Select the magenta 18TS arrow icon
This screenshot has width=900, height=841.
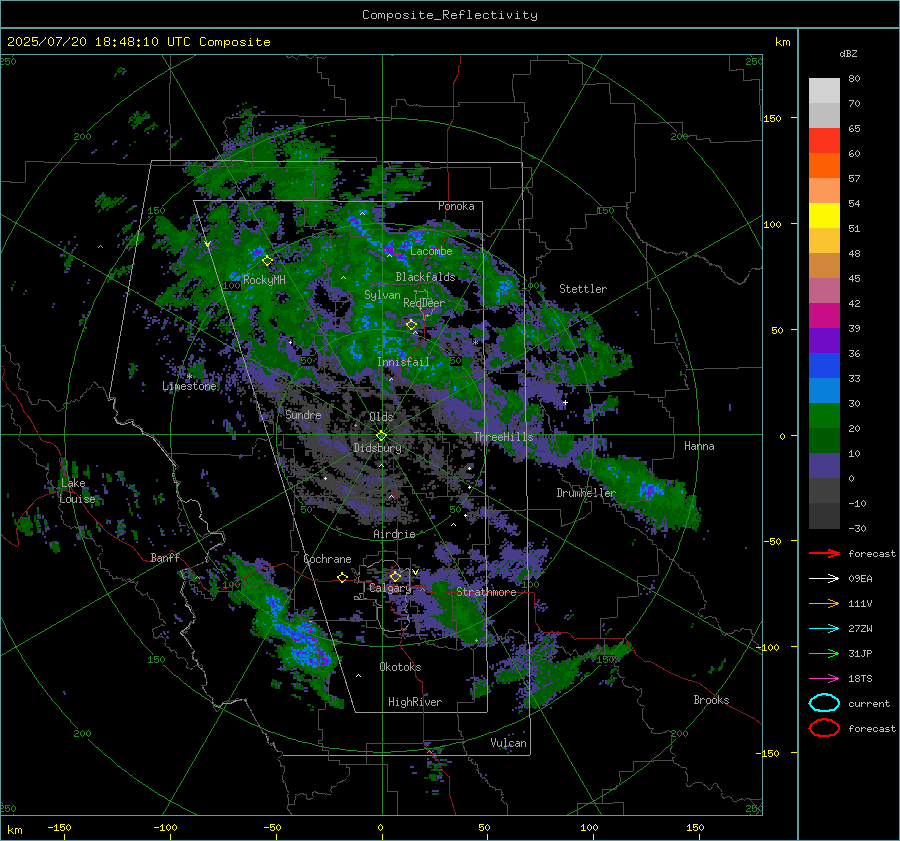pyautogui.click(x=824, y=679)
